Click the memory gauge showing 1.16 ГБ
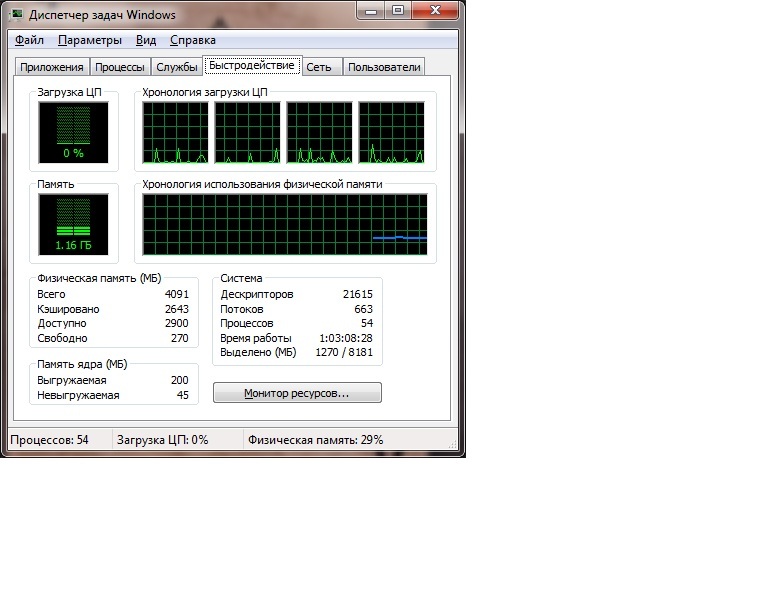Screen dimensions: 768x614 pyautogui.click(x=73, y=224)
